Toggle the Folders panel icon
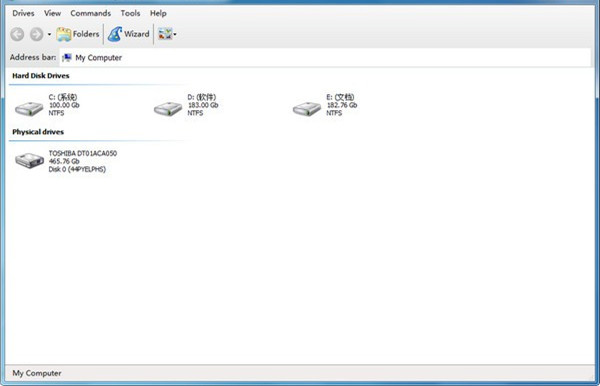600x386 pixels. [64, 34]
